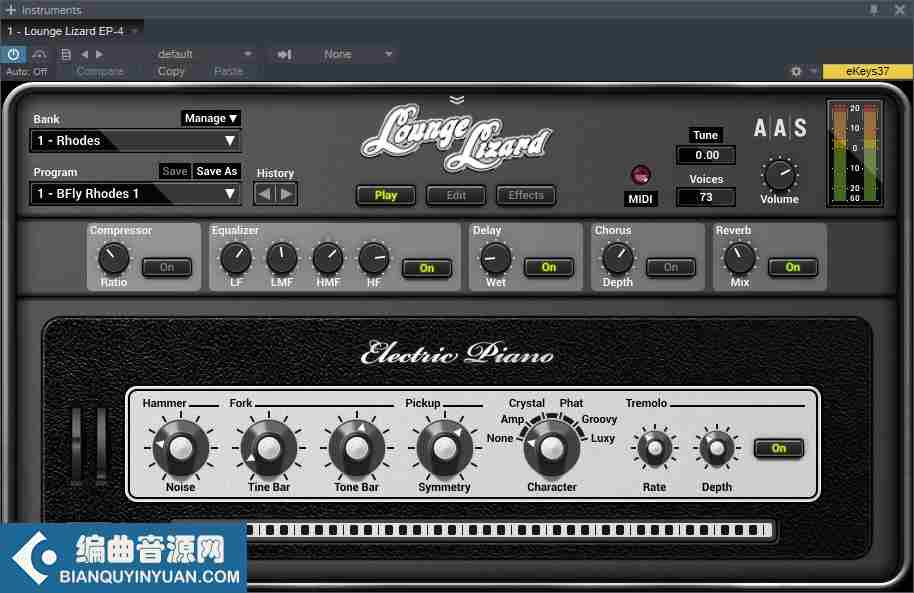
Task: Click the Character selector knob
Action: coord(551,448)
